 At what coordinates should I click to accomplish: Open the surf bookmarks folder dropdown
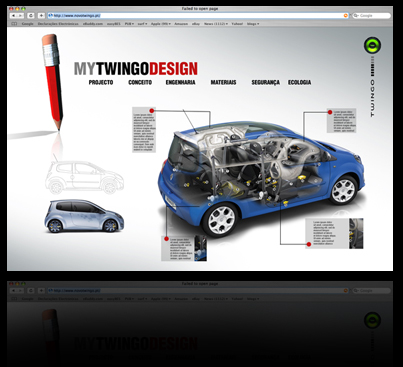pyautogui.click(x=142, y=24)
